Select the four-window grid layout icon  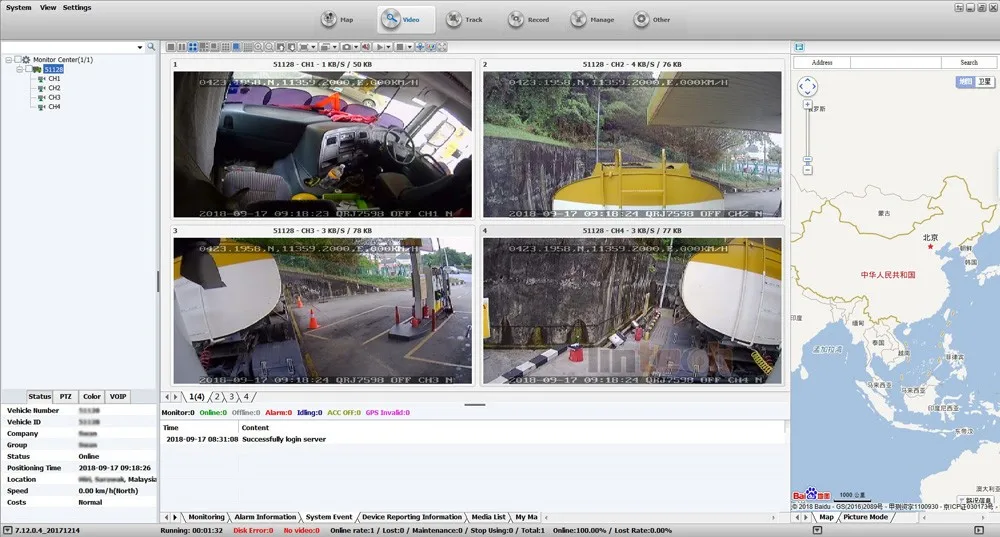[192, 47]
